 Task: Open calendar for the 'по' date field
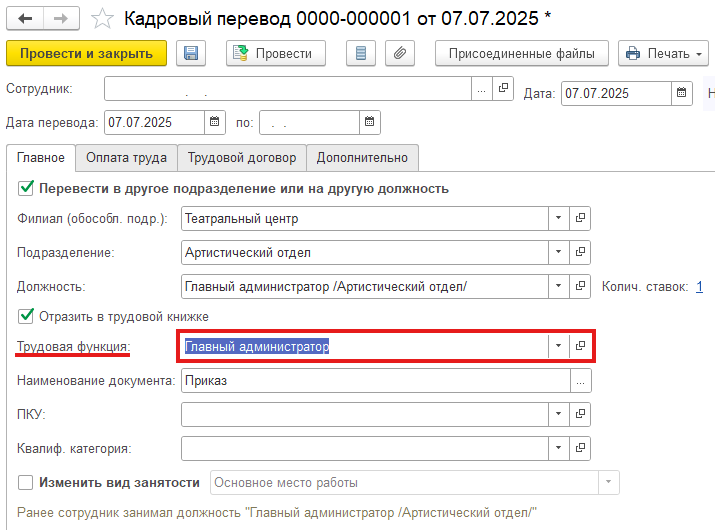click(x=370, y=122)
